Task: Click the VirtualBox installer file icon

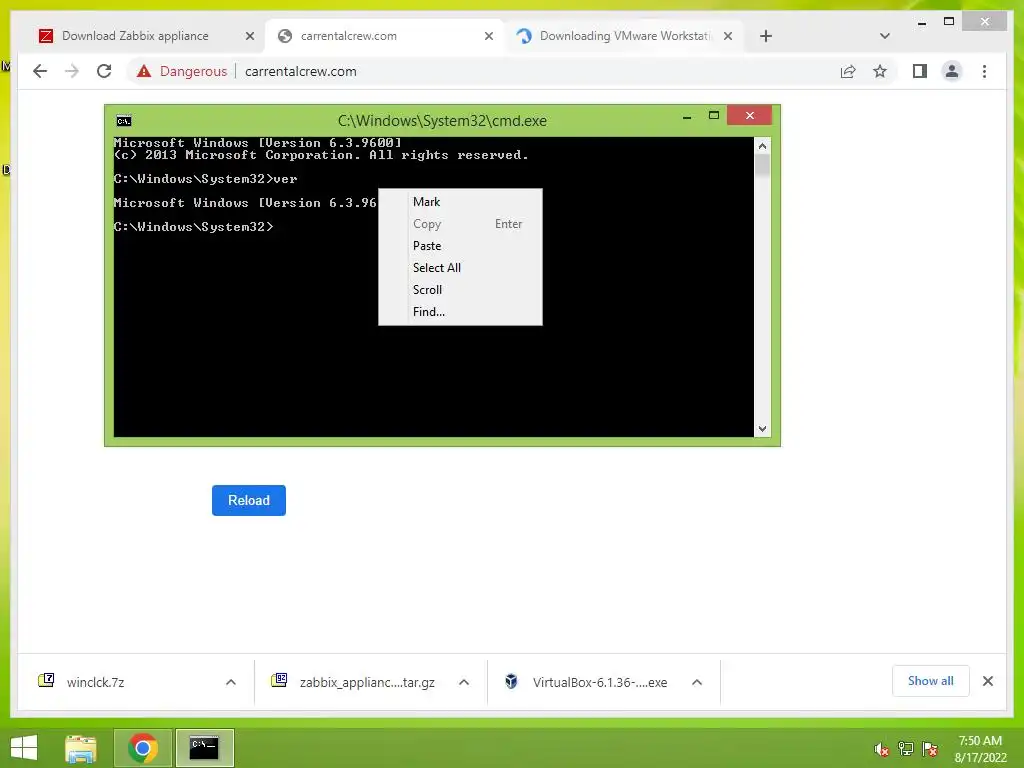Action: click(x=511, y=682)
